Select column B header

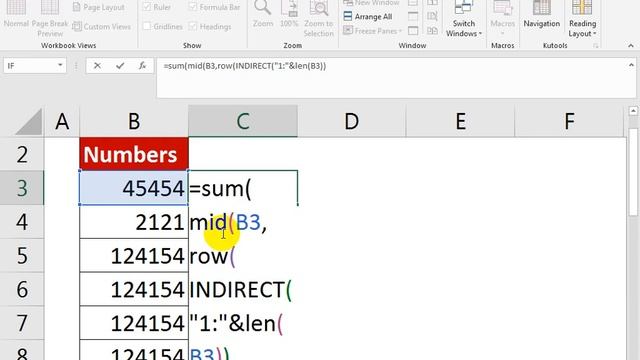pyautogui.click(x=134, y=121)
